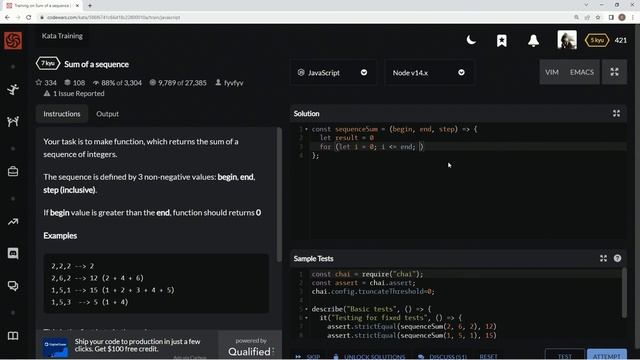Open the Node v14.x version dropdown
The height and width of the screenshot is (360, 640).
click(x=430, y=73)
